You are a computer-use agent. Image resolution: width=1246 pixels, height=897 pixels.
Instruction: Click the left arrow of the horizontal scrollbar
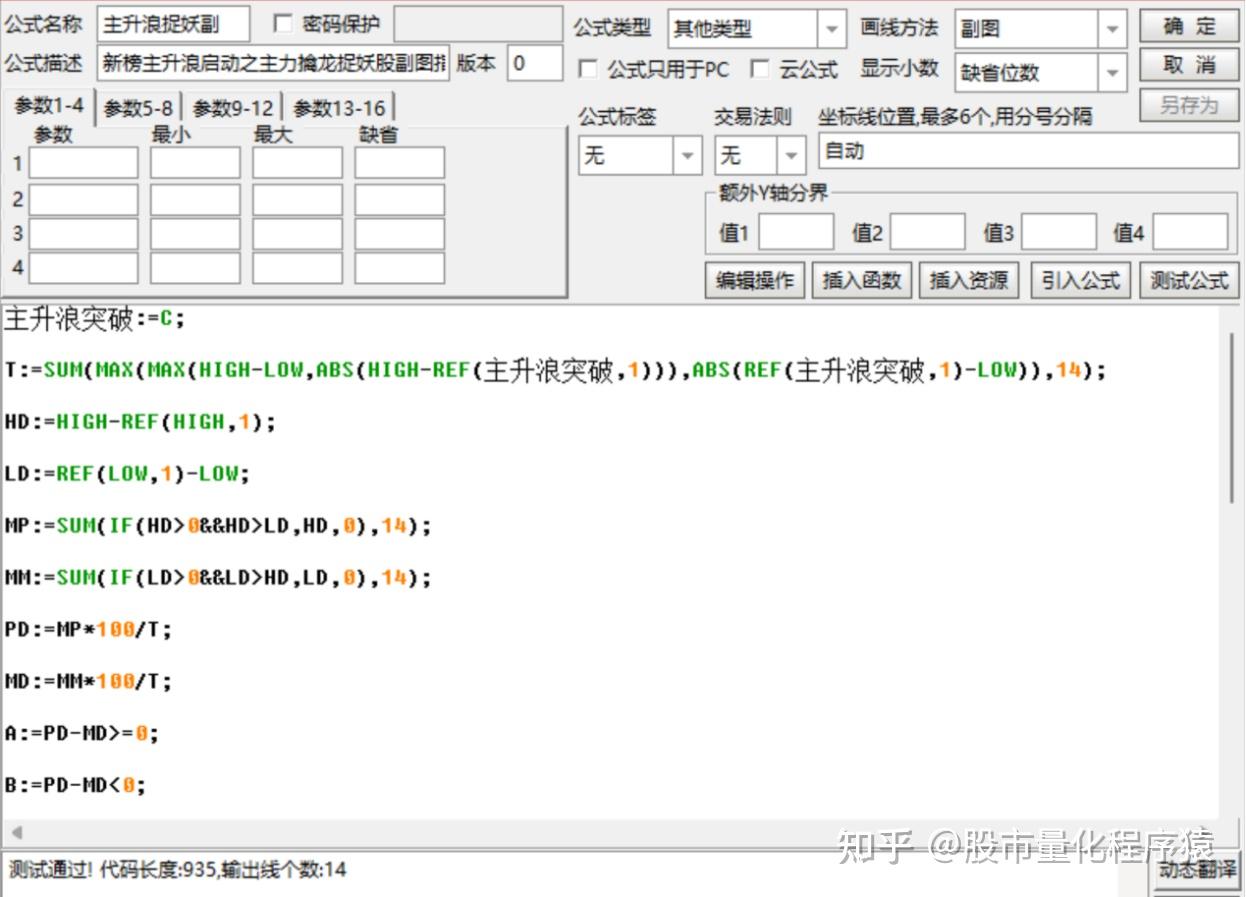point(16,833)
